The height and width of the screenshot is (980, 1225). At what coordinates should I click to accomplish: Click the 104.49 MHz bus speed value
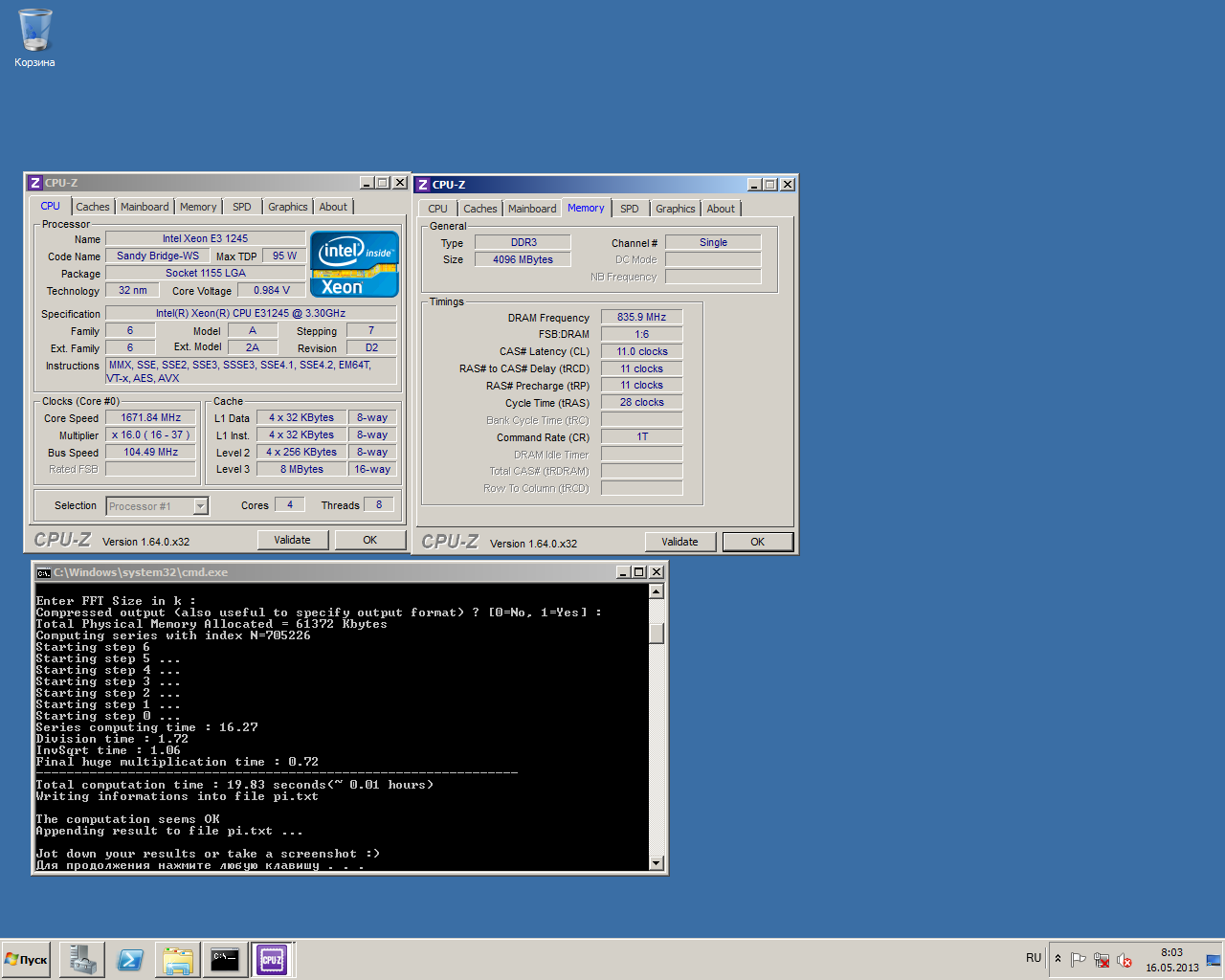tap(151, 452)
